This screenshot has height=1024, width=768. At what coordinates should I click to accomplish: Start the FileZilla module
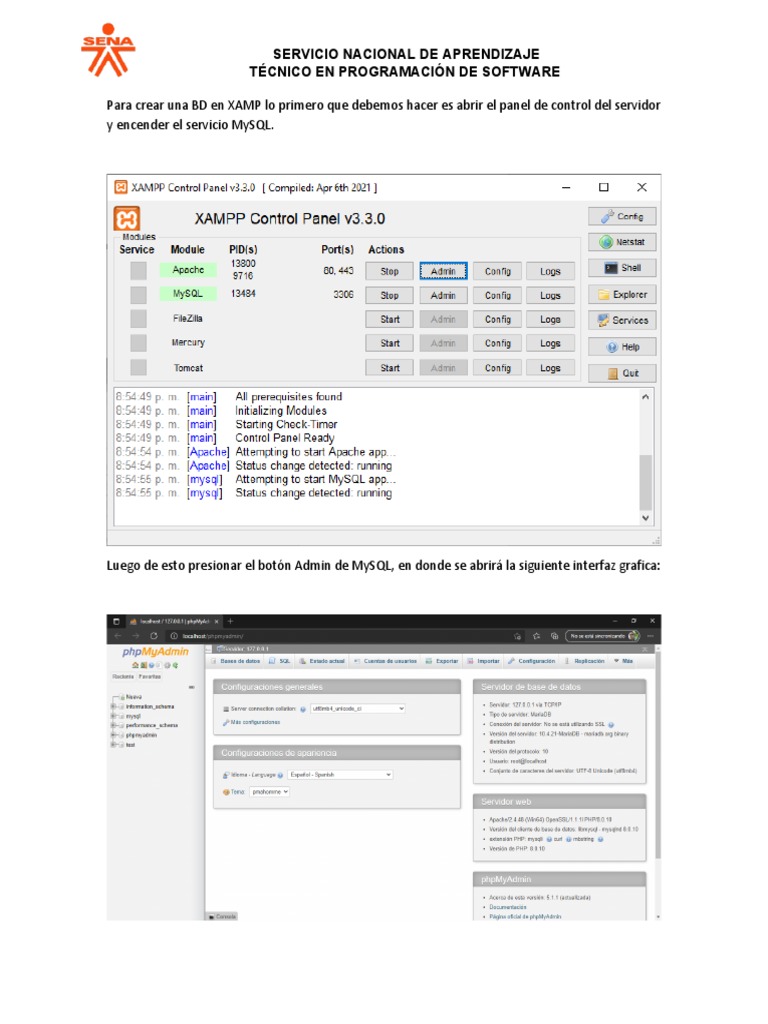tap(389, 319)
